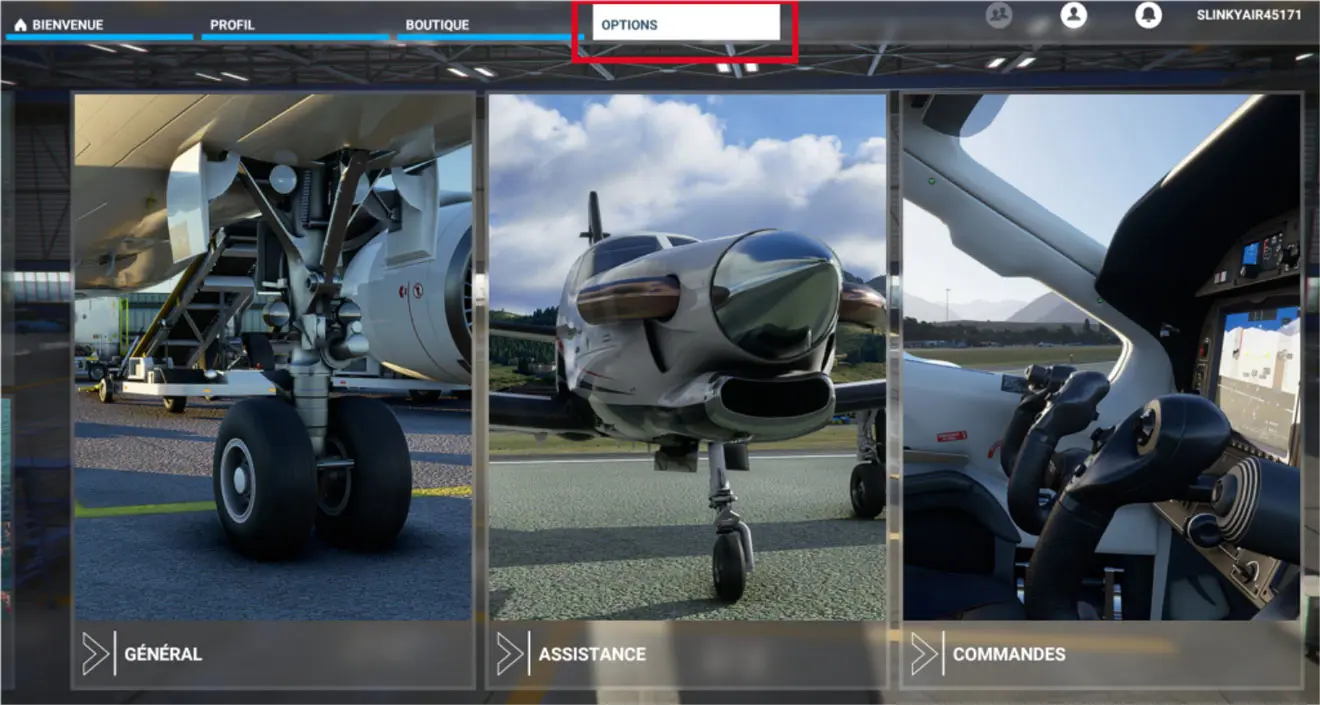
Task: Click the landing gear Général thumbnail
Action: click(x=273, y=357)
